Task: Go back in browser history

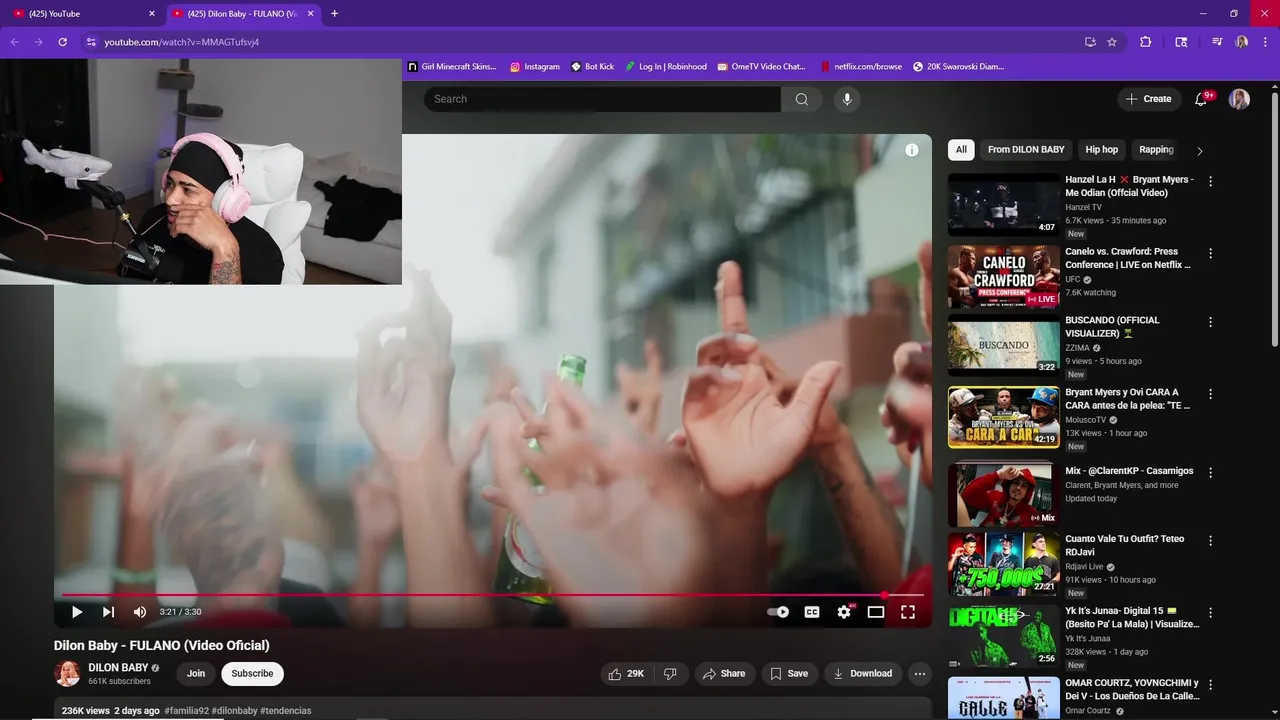Action: (14, 42)
